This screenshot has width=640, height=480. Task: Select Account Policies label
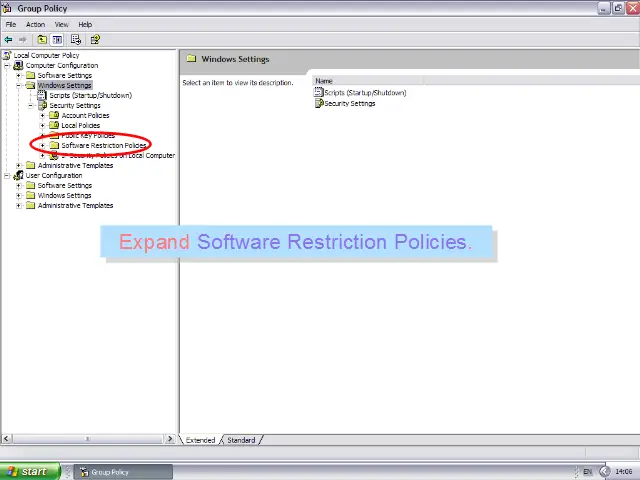[85, 116]
